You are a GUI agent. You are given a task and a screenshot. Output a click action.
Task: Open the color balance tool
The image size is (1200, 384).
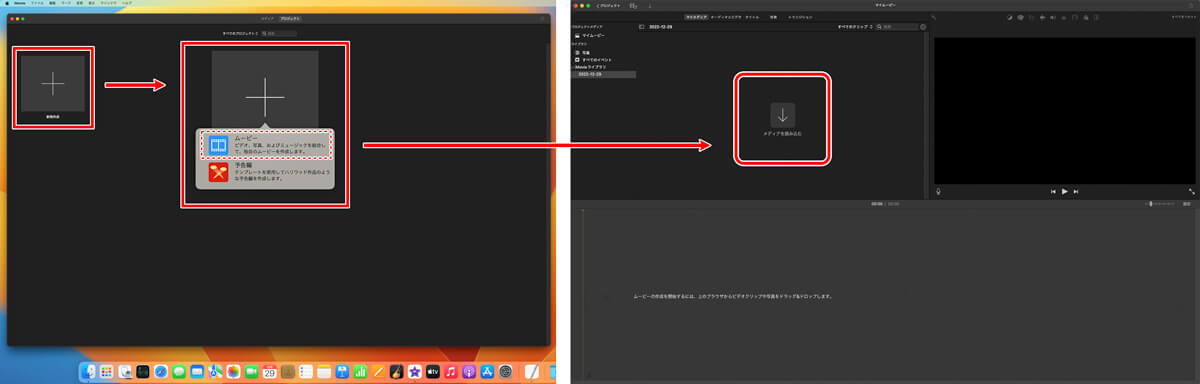click(1009, 18)
